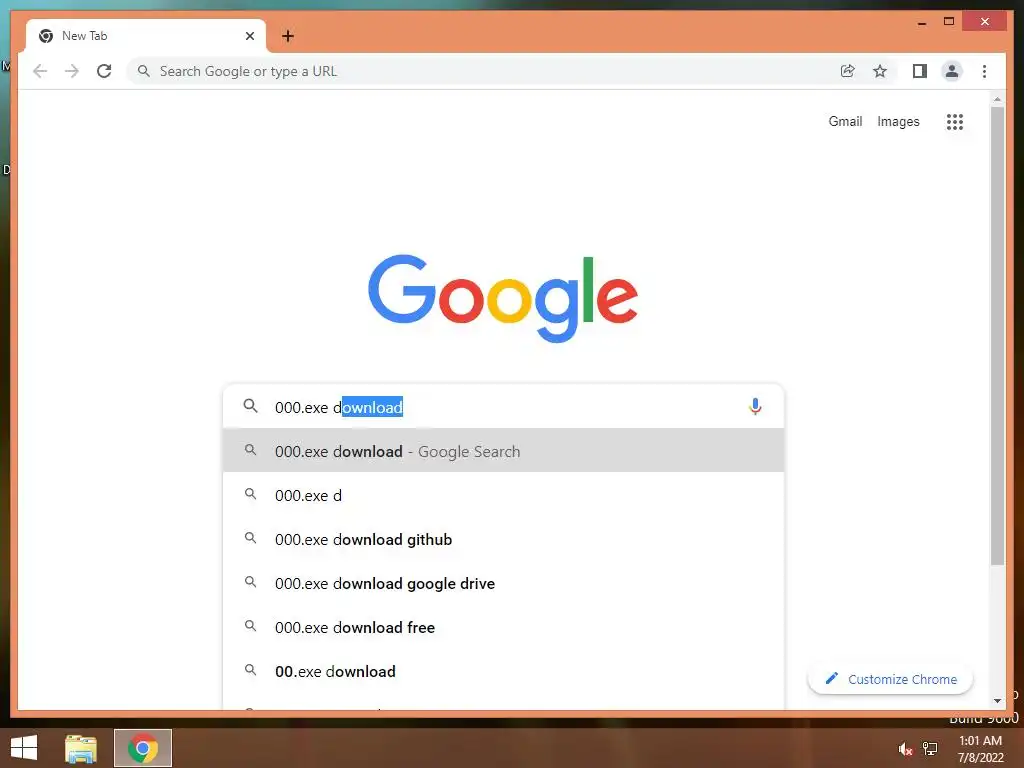Click the page vertical scrollbar

[x=997, y=336]
